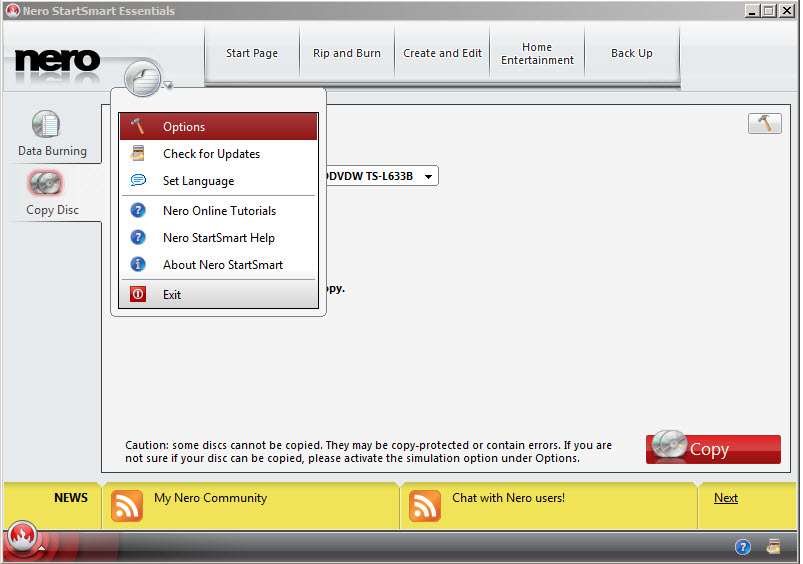Click the About info icon

[138, 264]
